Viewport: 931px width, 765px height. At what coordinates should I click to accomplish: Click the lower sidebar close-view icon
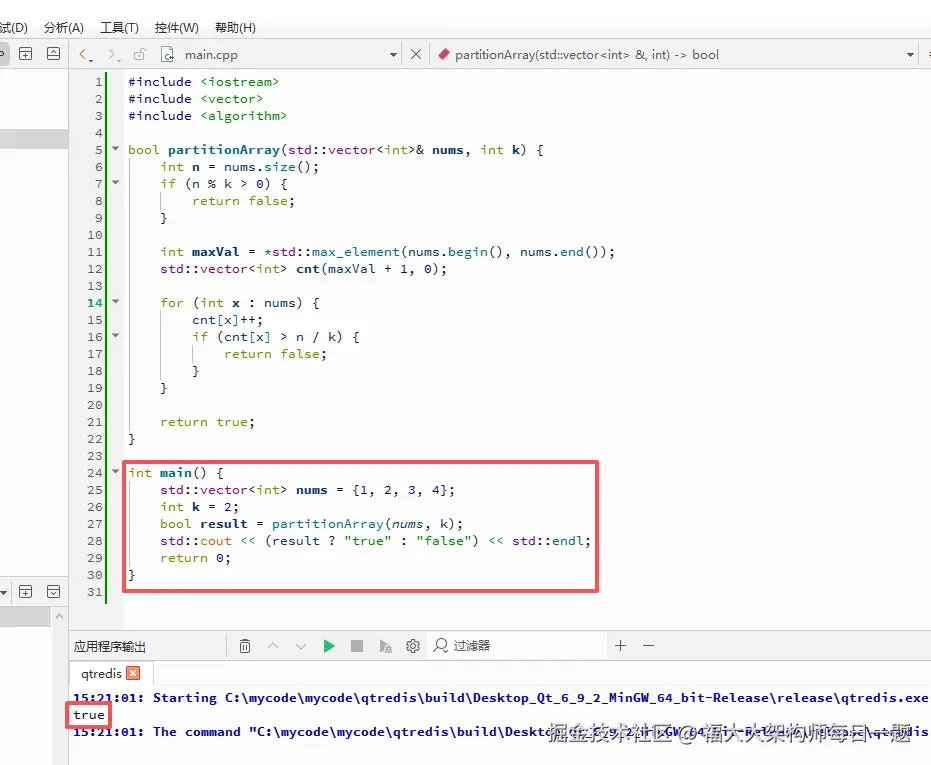click(x=53, y=592)
